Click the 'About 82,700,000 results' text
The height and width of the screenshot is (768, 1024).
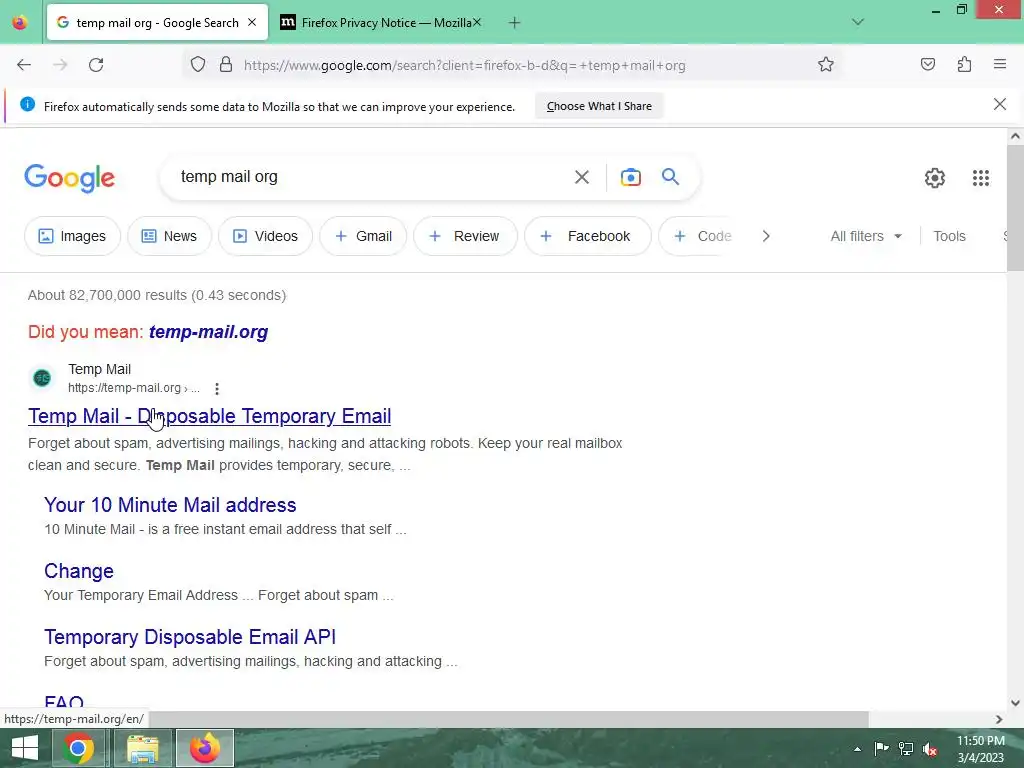(x=157, y=295)
